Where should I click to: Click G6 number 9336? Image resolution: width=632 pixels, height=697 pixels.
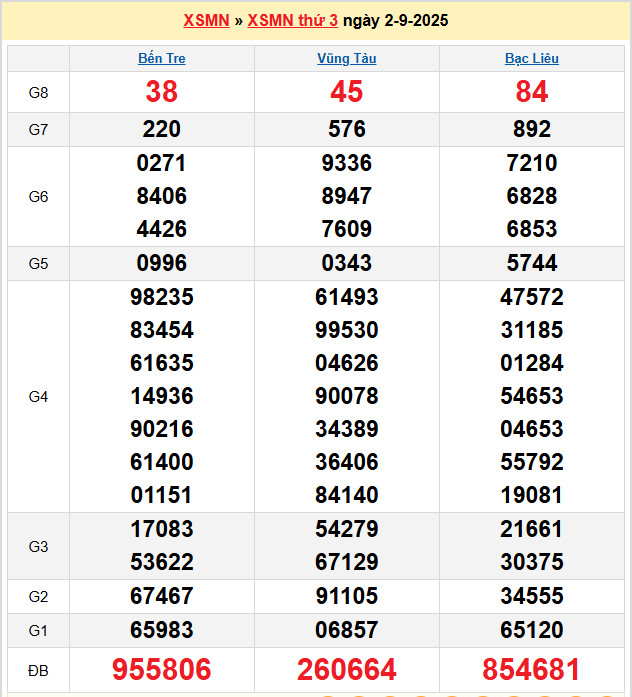[x=347, y=163]
